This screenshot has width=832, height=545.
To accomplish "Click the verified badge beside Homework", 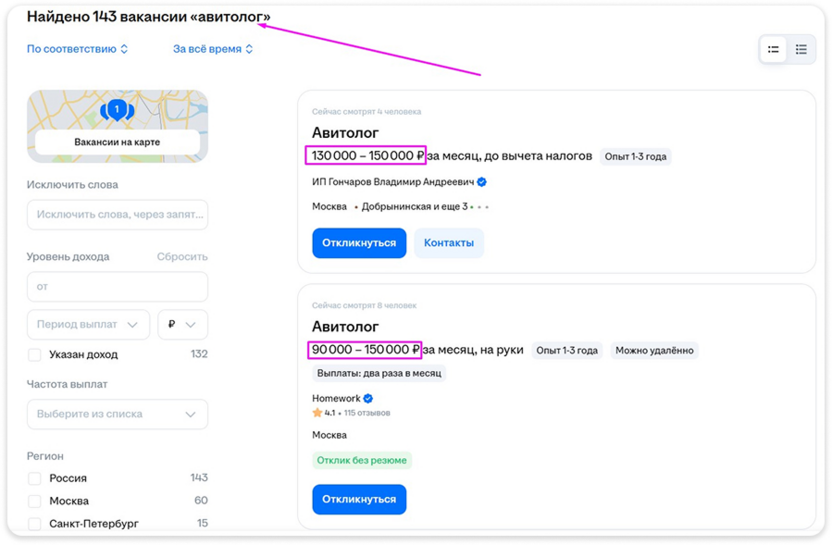I will [x=368, y=398].
